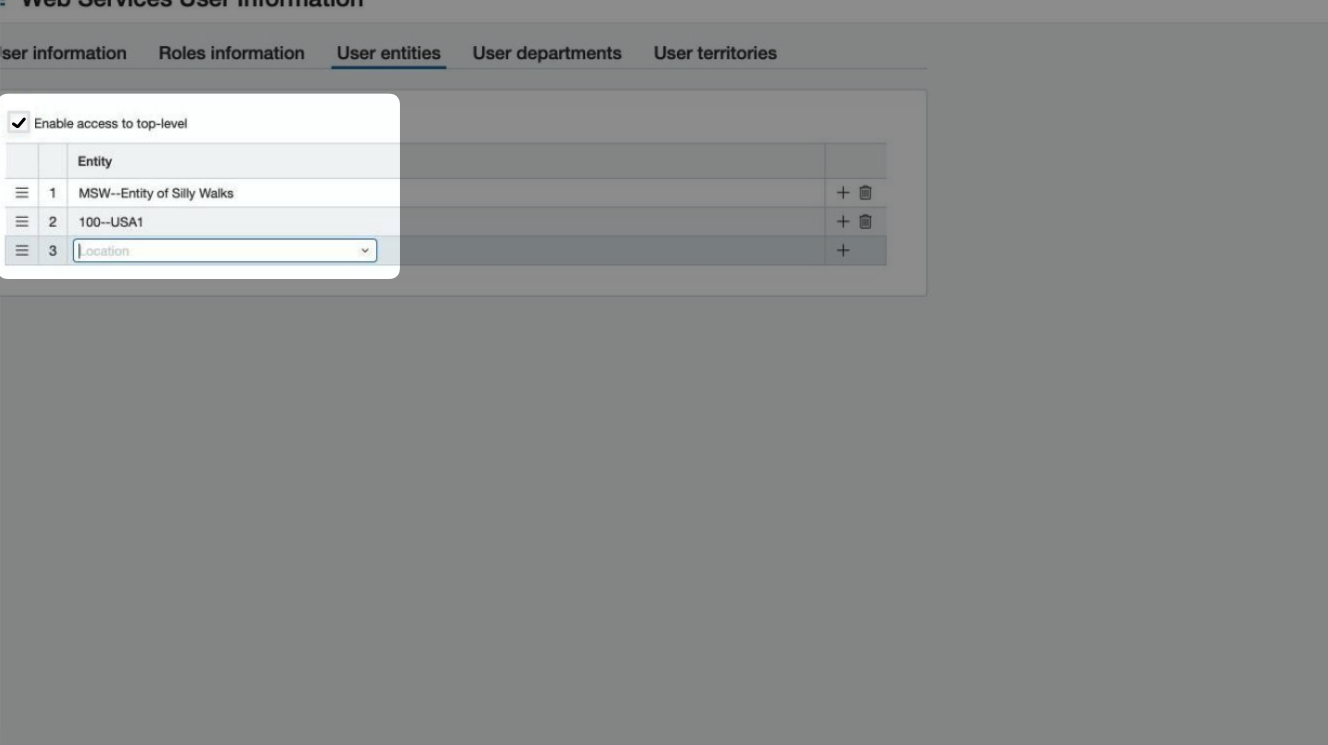Screen dimensions: 1328x745
Task: Click the row 2 drag handle icon
Action: [21, 222]
